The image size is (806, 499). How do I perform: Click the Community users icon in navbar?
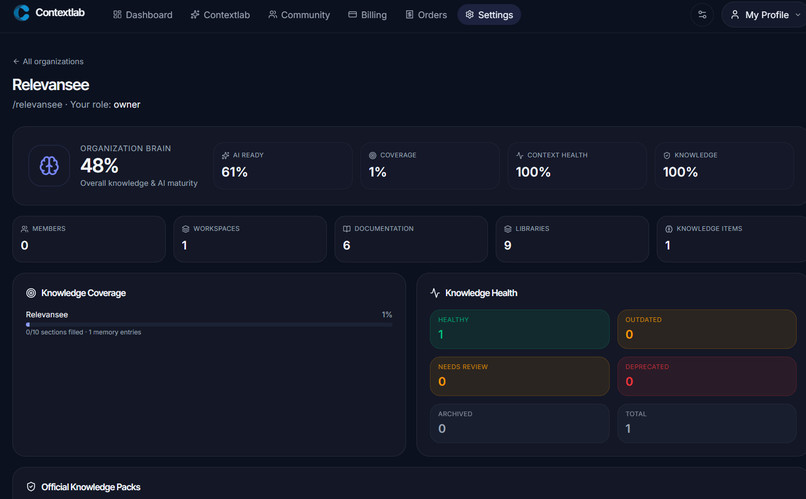[x=272, y=14]
